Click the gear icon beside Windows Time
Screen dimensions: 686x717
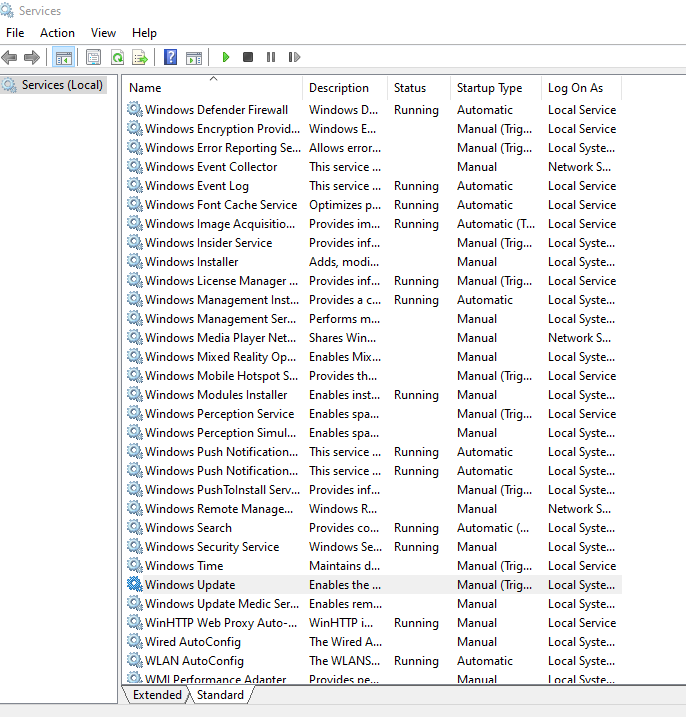134,565
